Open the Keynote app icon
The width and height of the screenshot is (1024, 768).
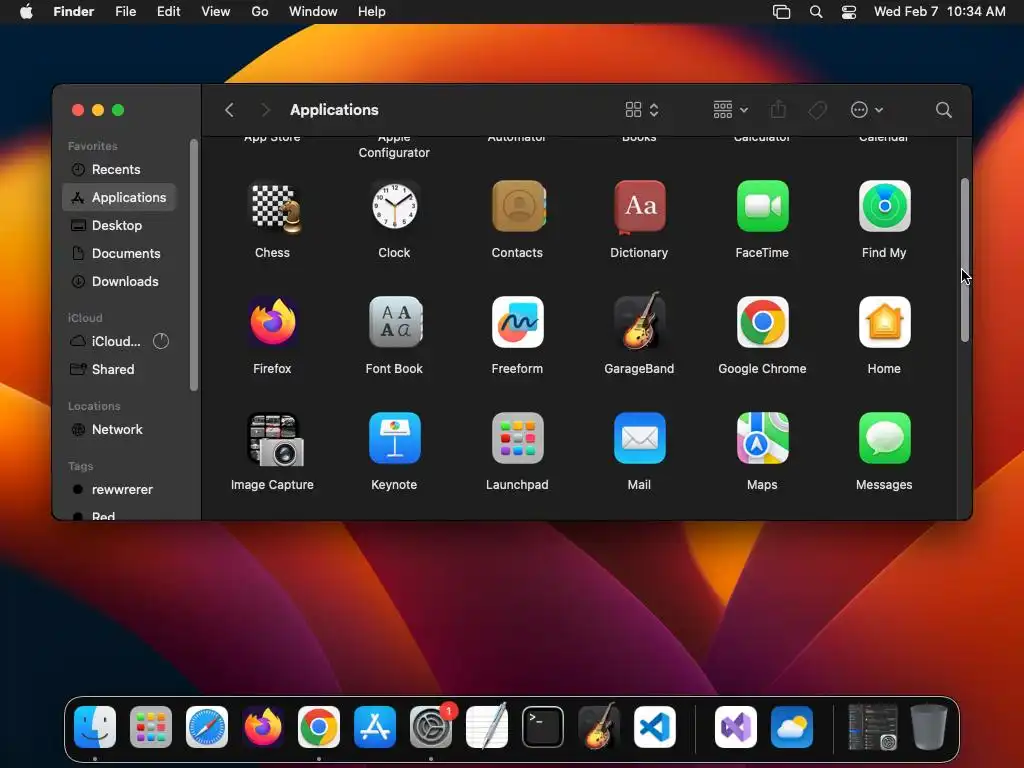[394, 438]
